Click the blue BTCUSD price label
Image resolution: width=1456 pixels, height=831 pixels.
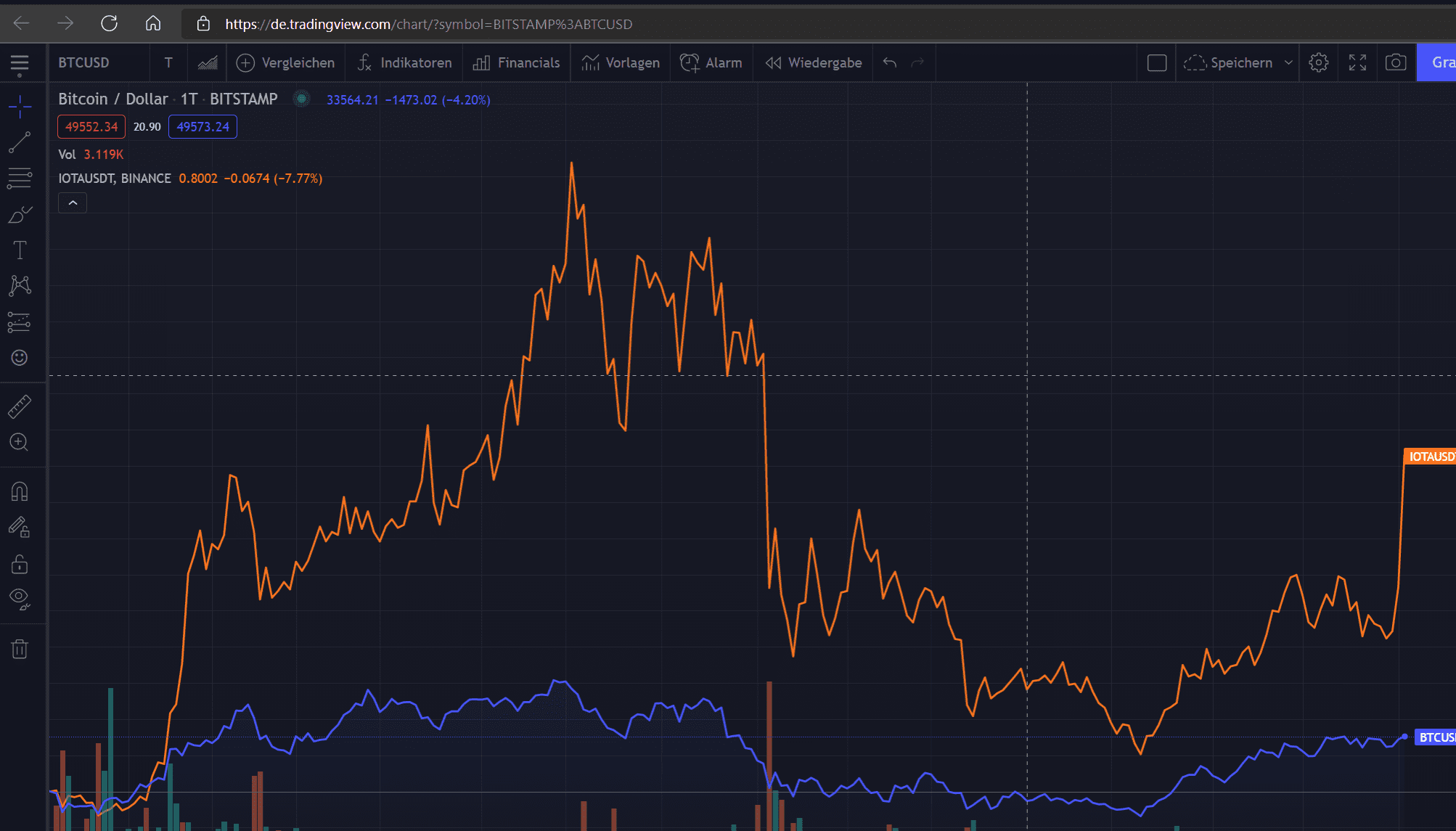1436,737
